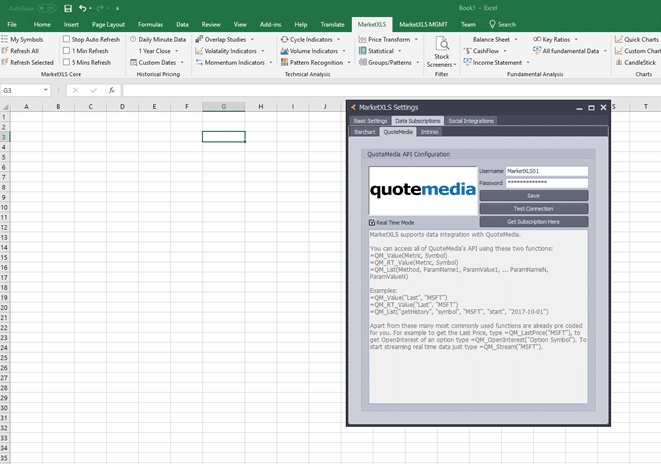
Task: Open the Insert ribbon tab
Action: coord(71,24)
